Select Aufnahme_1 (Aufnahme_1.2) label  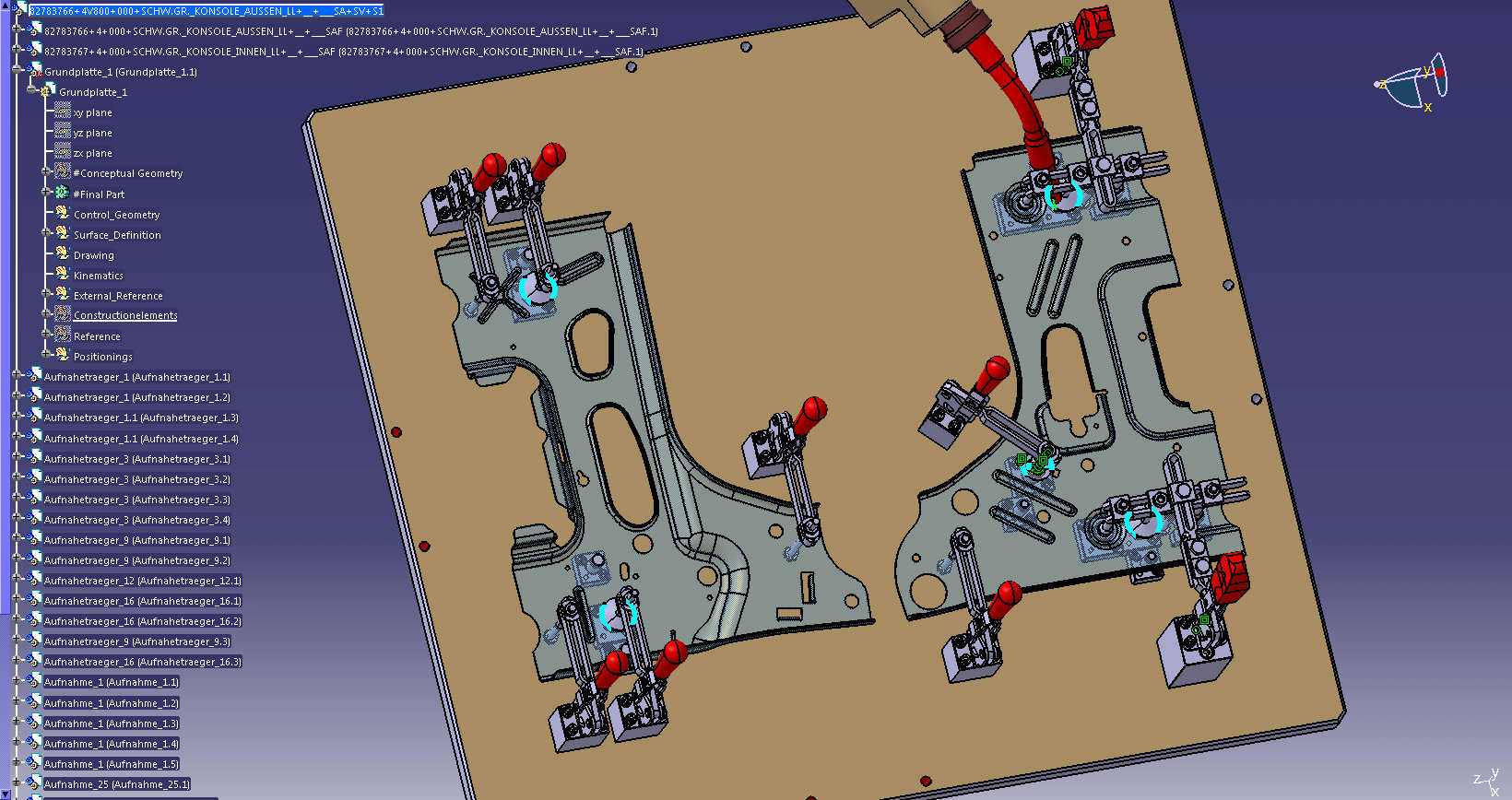coord(112,703)
